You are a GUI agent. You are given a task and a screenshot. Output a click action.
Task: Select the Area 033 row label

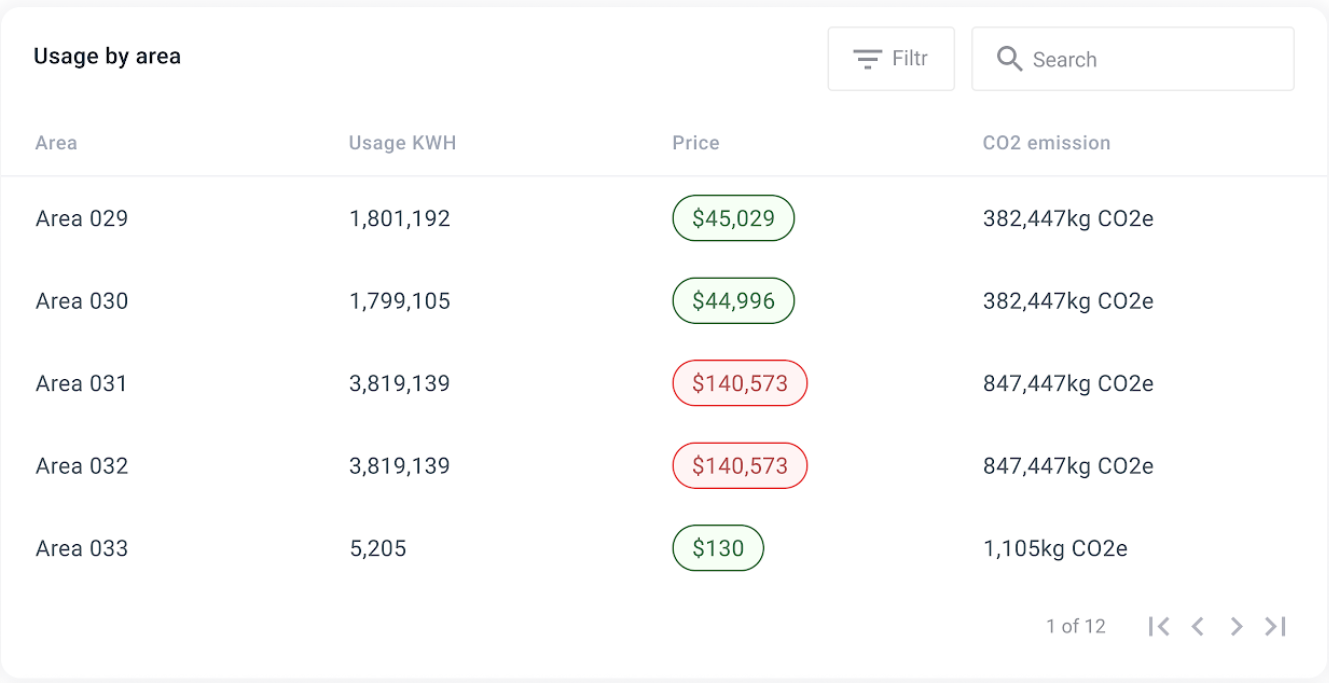pos(82,548)
